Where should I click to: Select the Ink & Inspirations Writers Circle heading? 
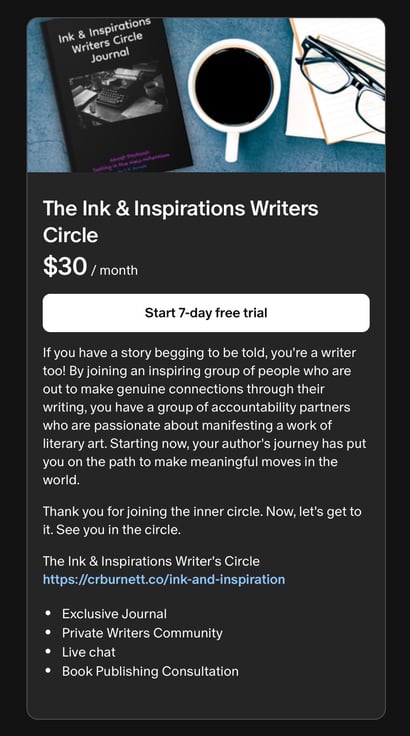click(181, 222)
